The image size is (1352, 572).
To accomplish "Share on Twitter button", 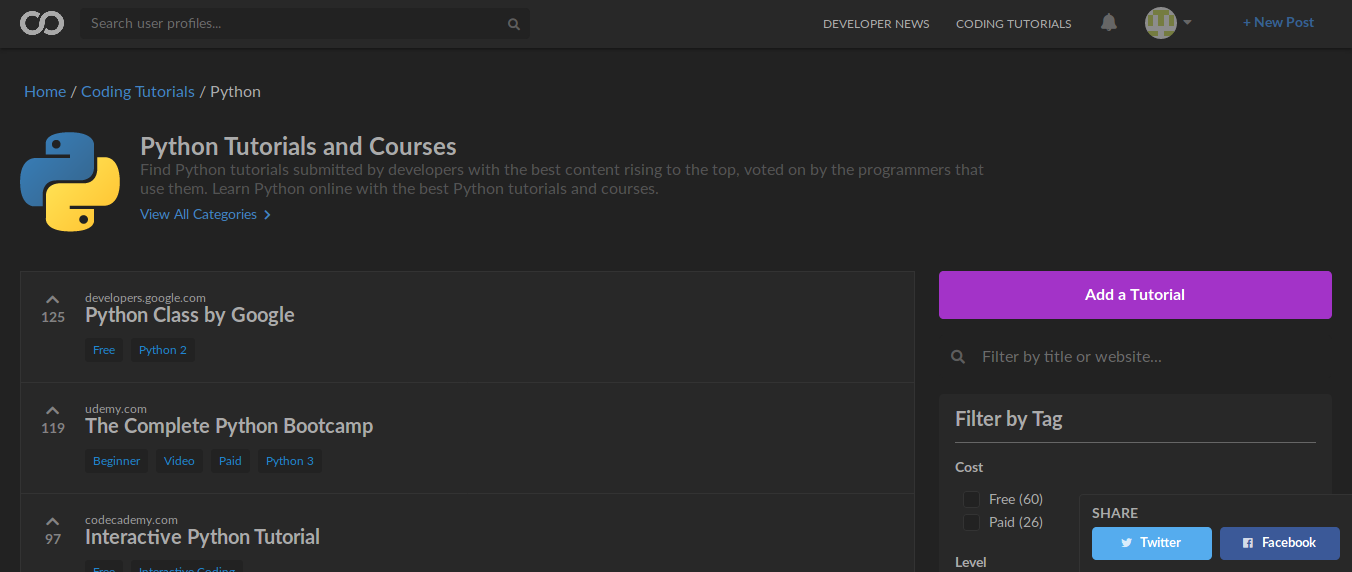I will [x=1152, y=543].
